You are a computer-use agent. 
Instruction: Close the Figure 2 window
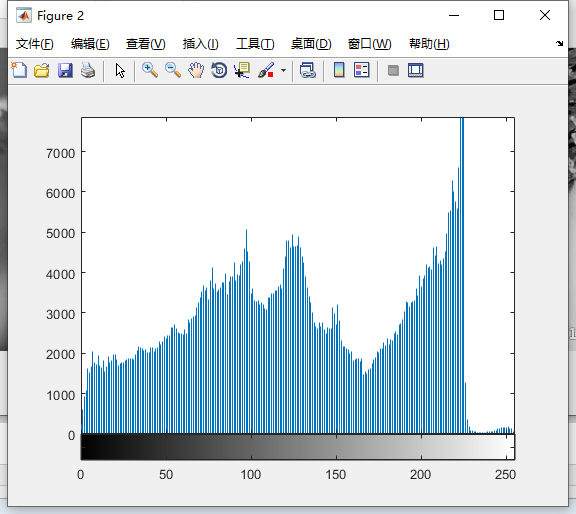(x=545, y=15)
